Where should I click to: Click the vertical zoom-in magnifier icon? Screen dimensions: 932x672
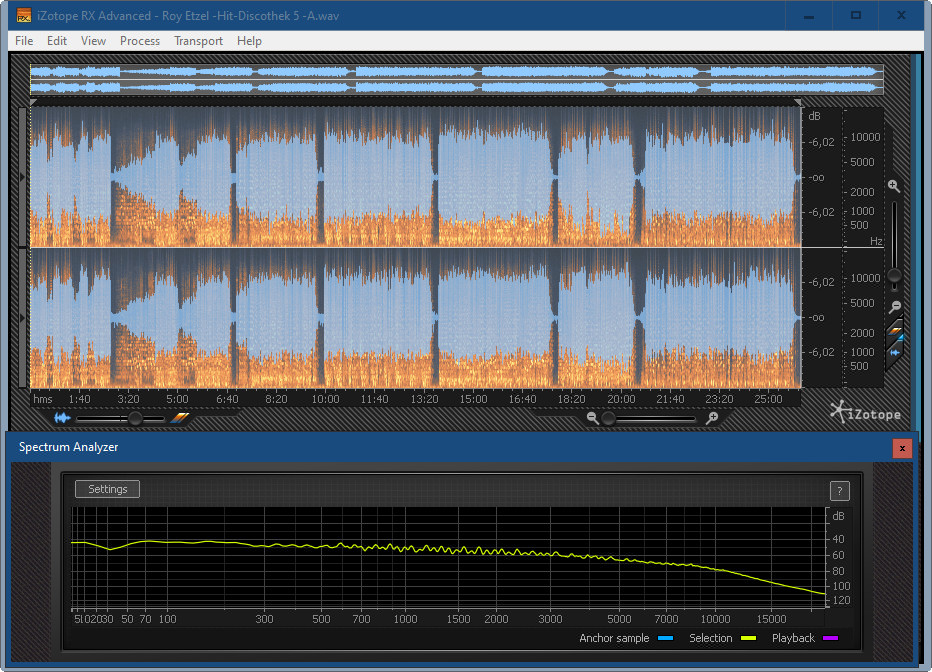pos(894,187)
